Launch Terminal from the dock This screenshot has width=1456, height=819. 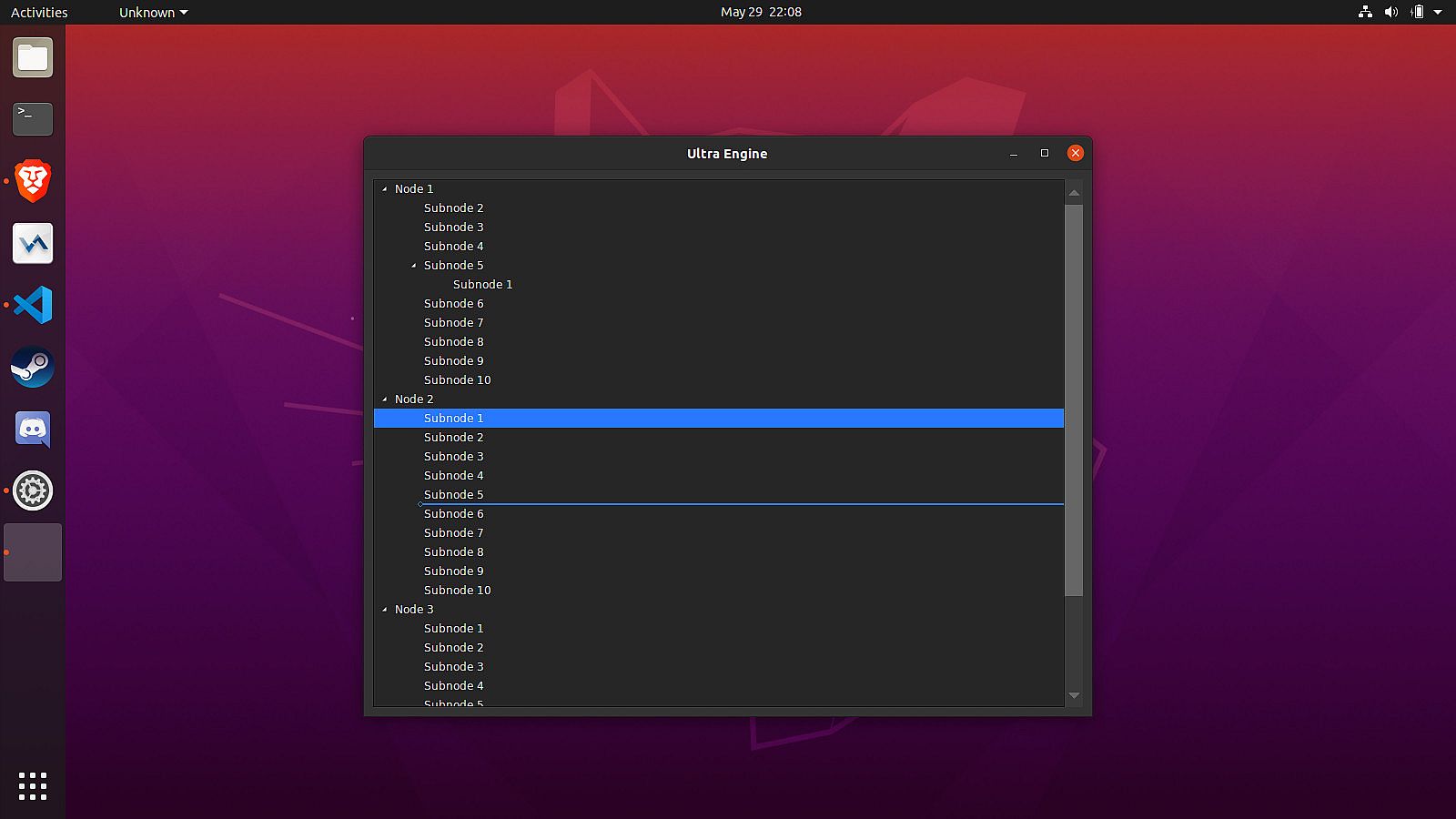(x=33, y=119)
